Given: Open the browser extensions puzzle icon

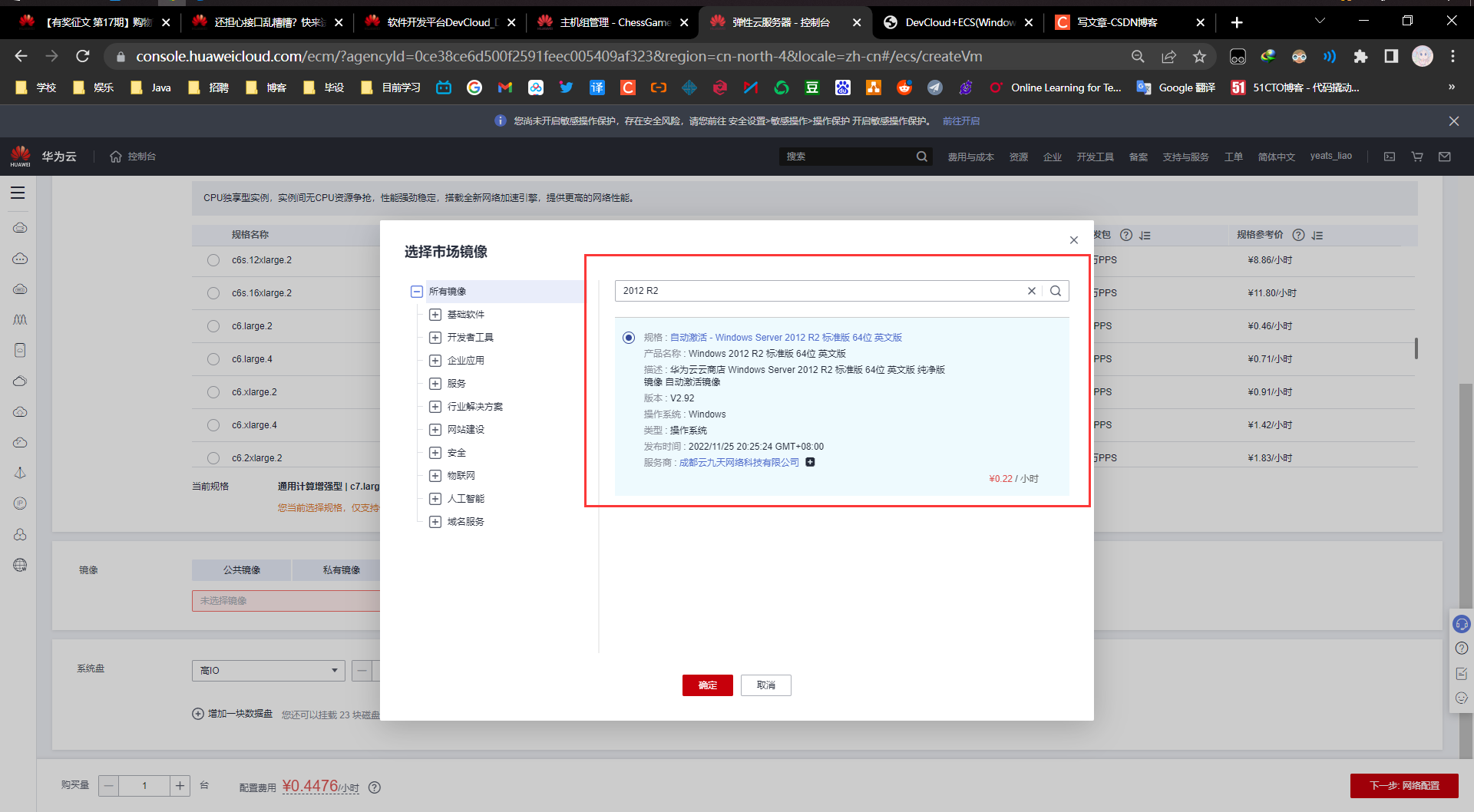Looking at the screenshot, I should [x=1360, y=56].
